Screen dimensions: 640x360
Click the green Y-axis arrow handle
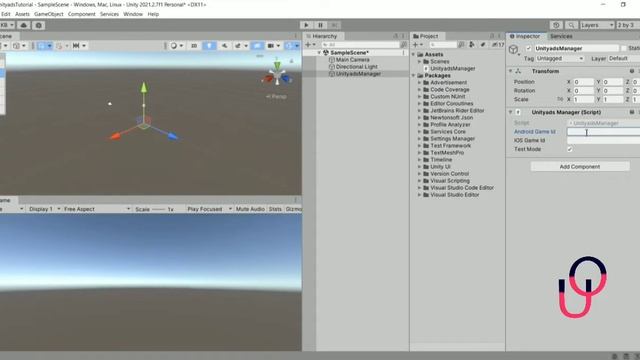144,88
